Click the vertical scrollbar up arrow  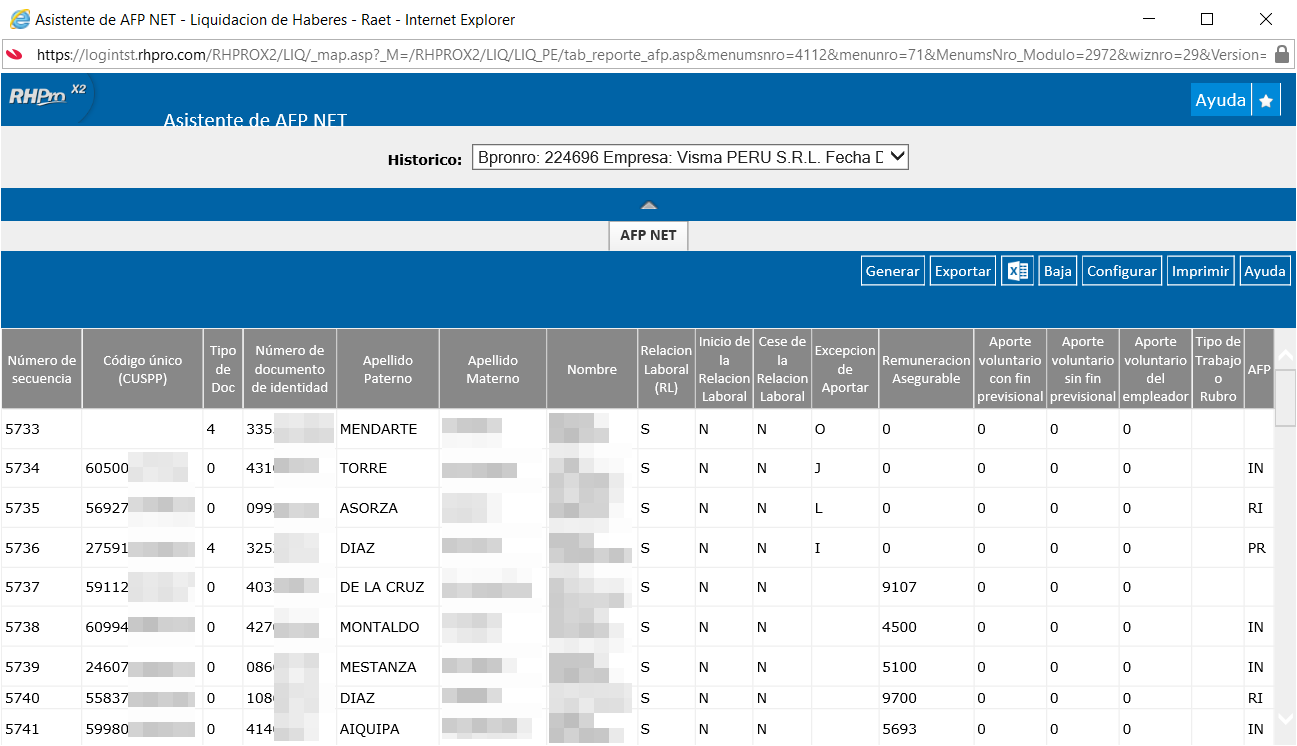pos(1286,357)
